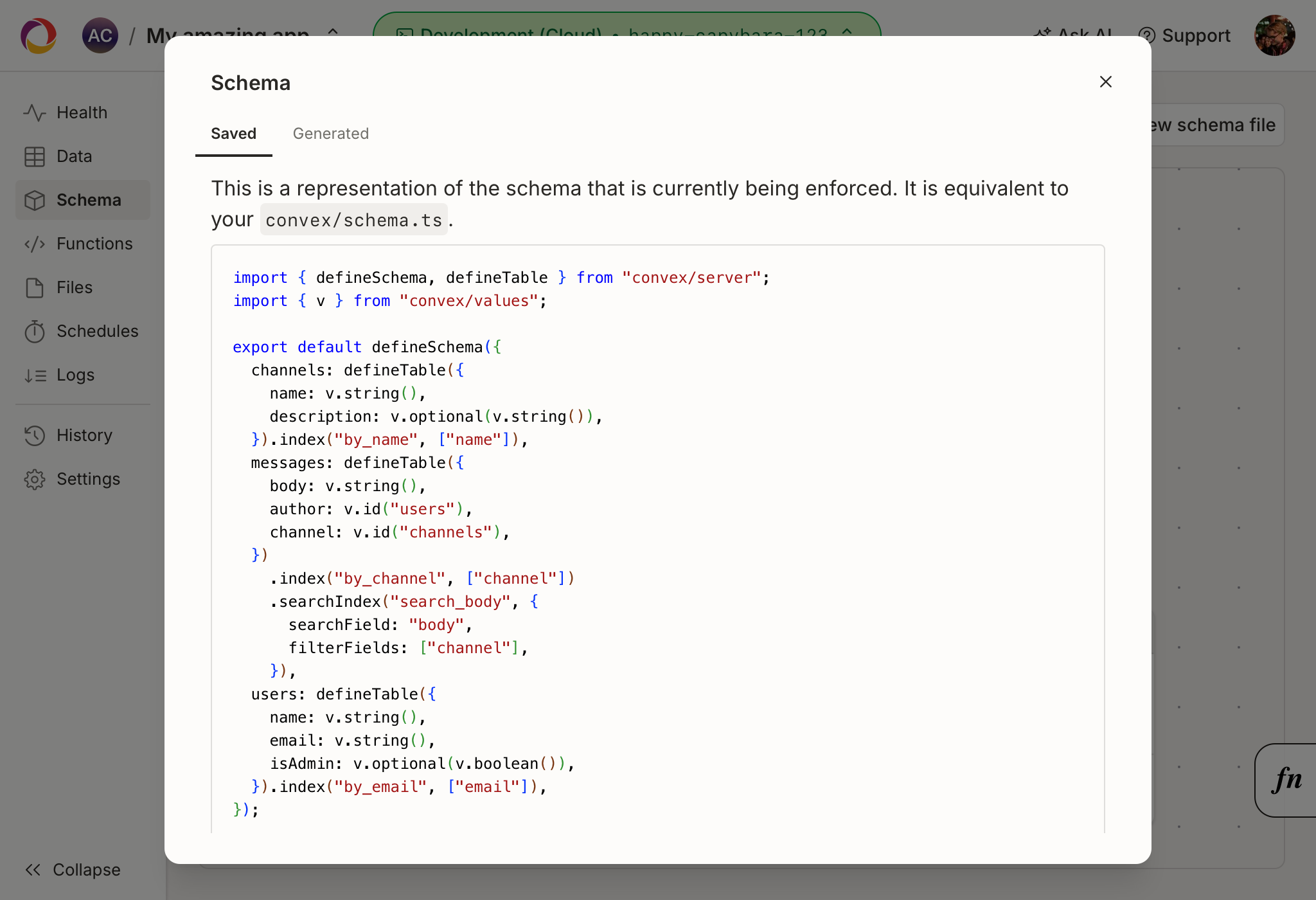Image resolution: width=1316 pixels, height=900 pixels.
Task: Open the AC team avatar
Action: [x=100, y=35]
